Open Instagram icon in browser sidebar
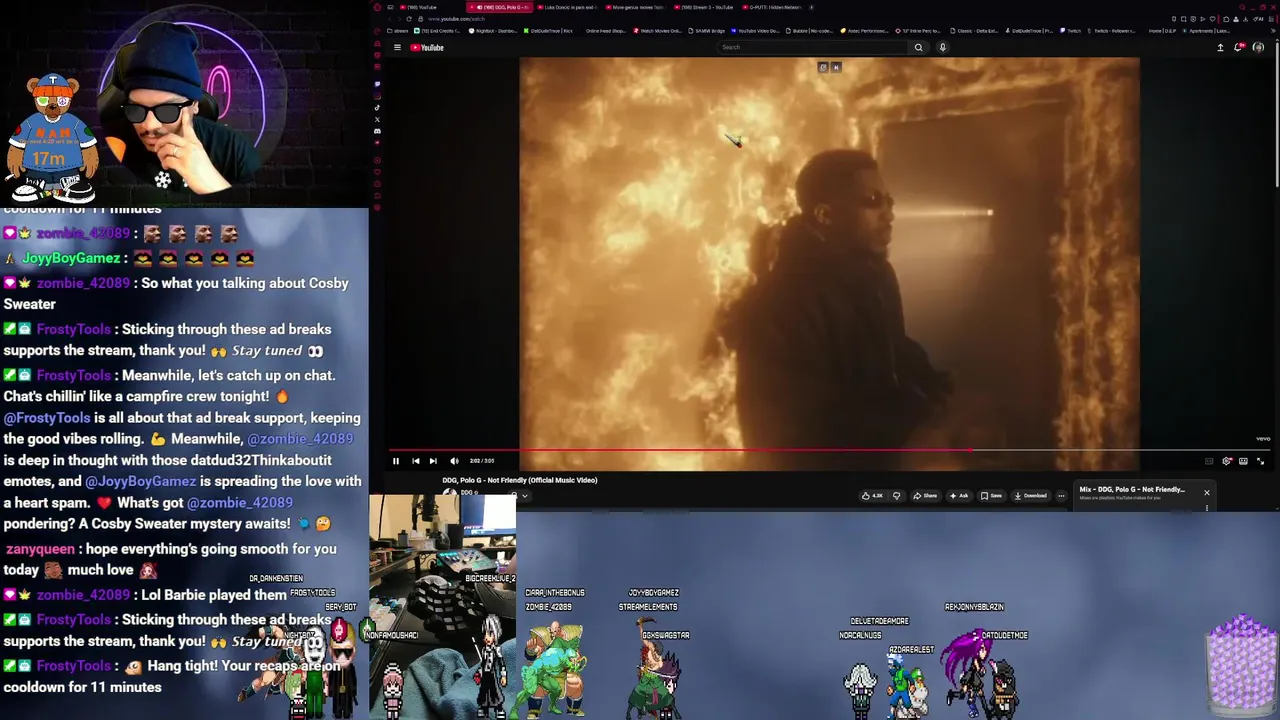Viewport: 1280px width, 720px height. point(377,95)
